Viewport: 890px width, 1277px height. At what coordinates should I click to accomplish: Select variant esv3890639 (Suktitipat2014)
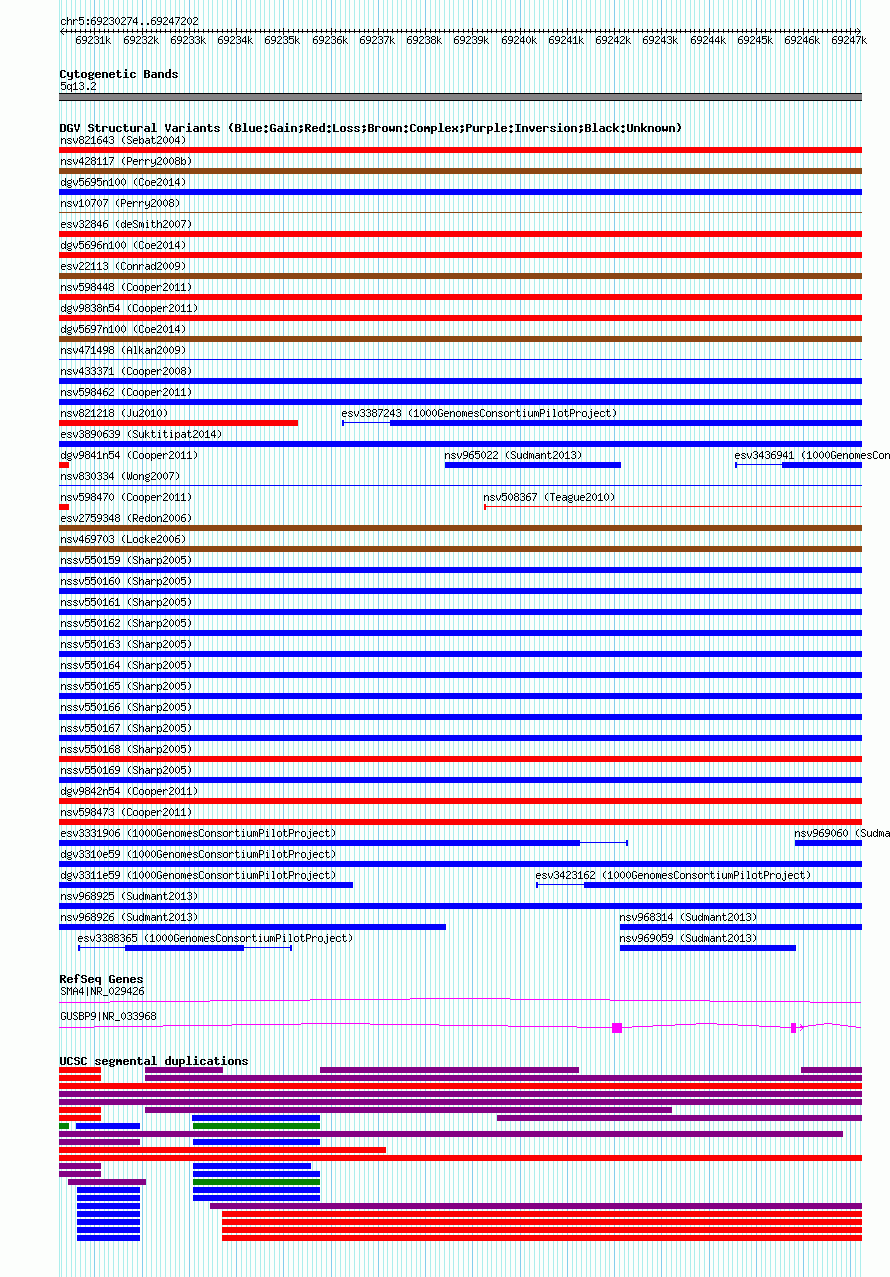click(x=141, y=434)
